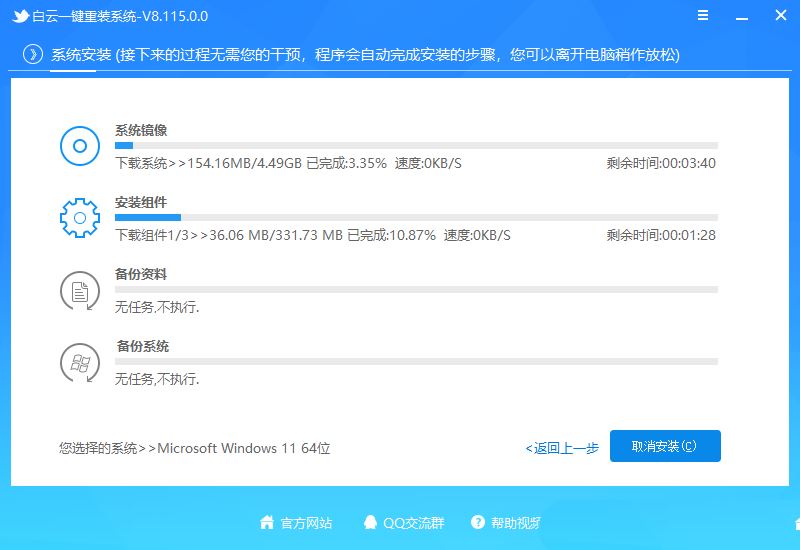Click the 系统镜像 heading

pos(141,130)
